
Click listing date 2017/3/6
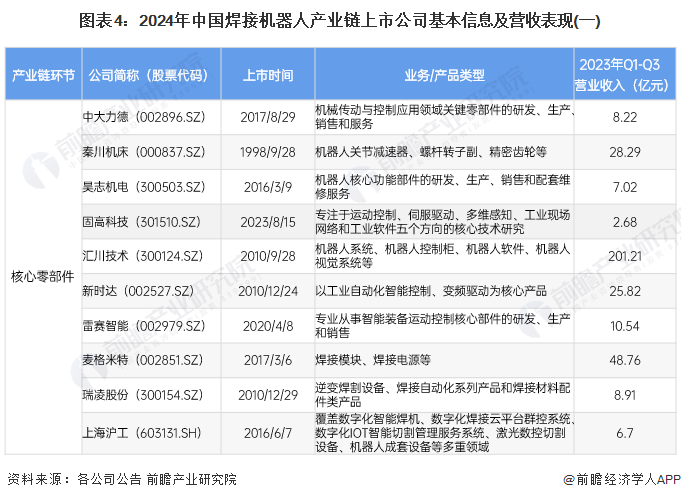pos(268,360)
